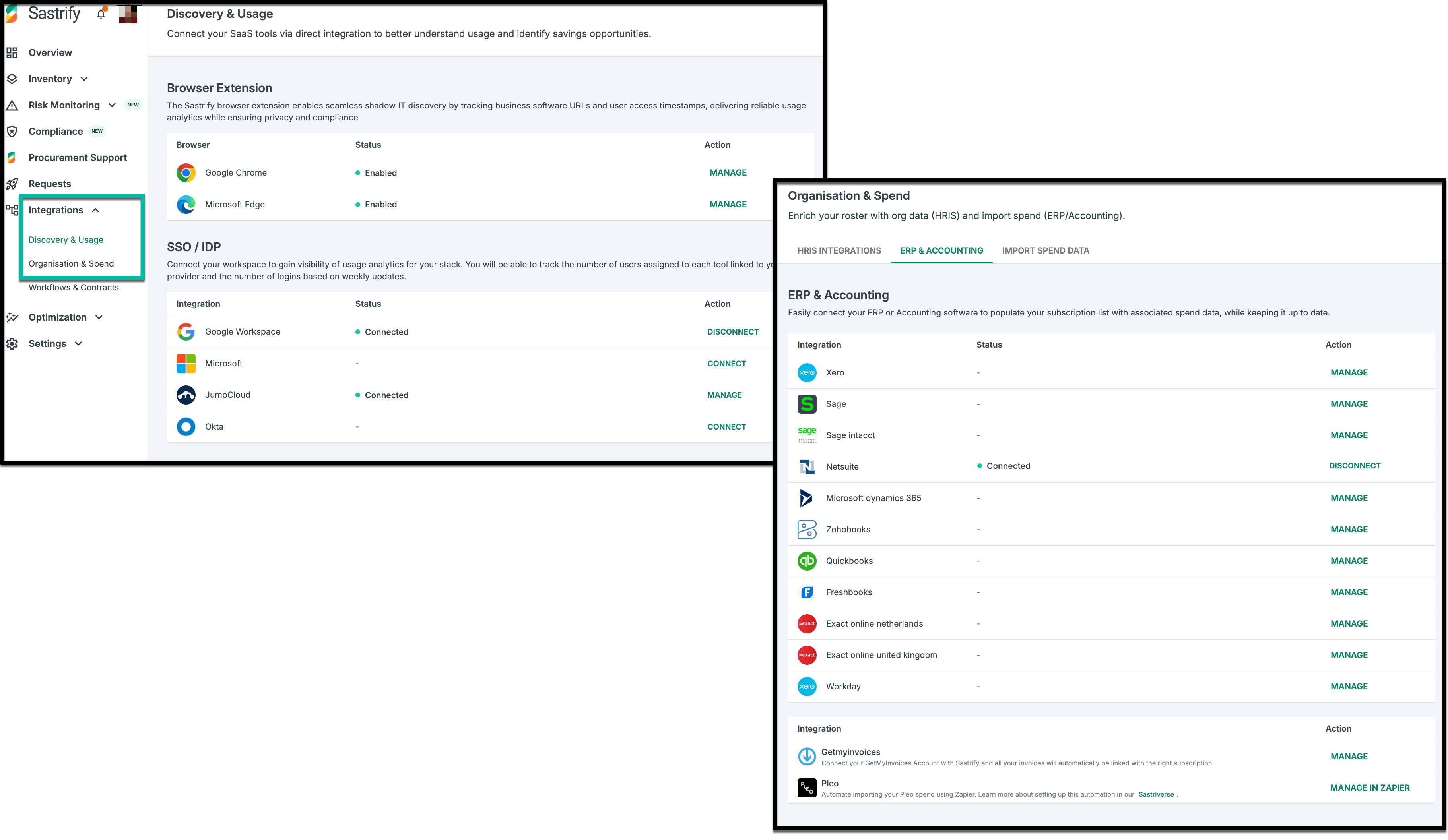
Task: Connect the Okta integration
Action: 726,427
